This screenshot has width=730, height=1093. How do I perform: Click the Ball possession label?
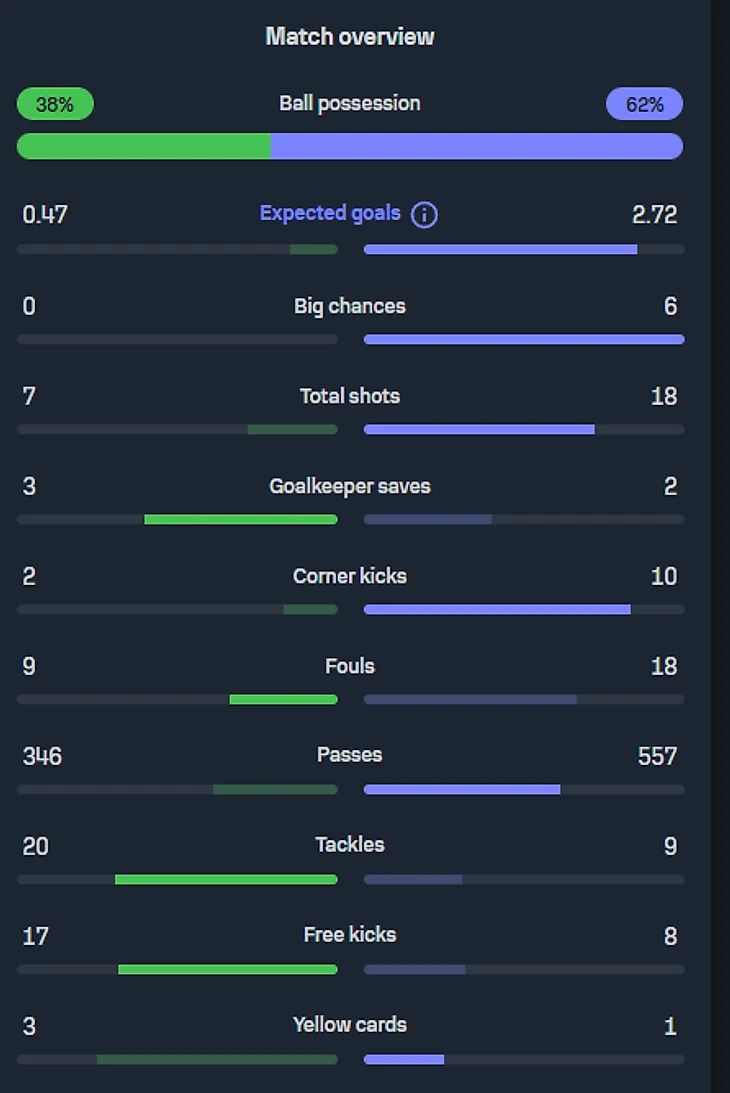[350, 103]
